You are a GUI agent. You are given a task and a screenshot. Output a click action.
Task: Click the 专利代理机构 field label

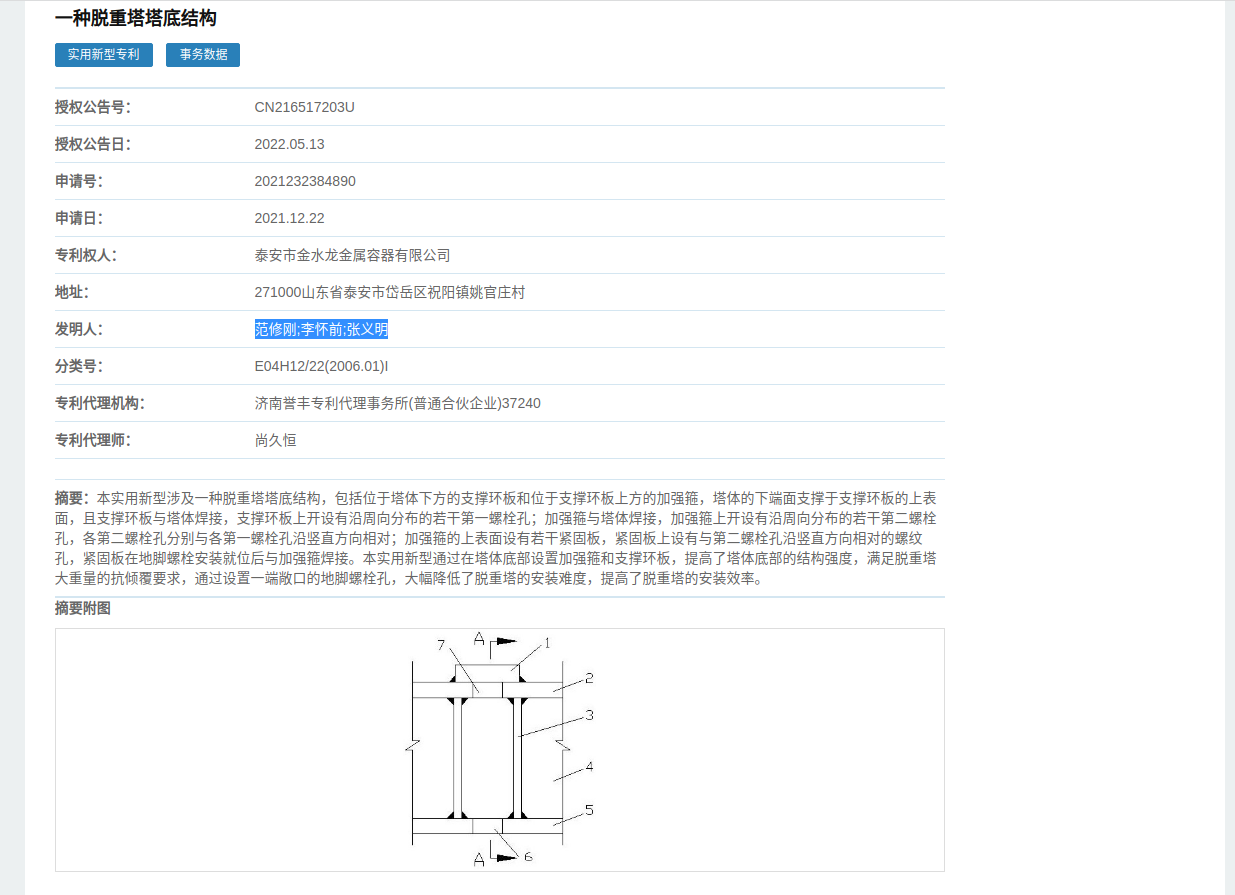click(x=100, y=403)
